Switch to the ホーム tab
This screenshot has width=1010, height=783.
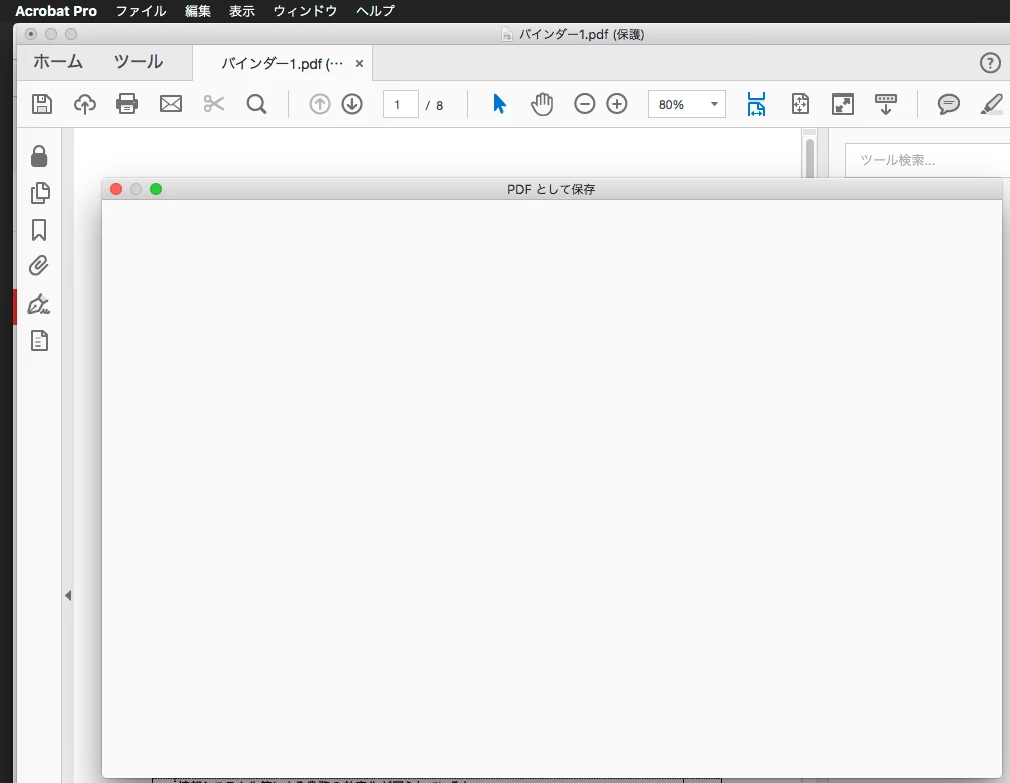coord(58,62)
